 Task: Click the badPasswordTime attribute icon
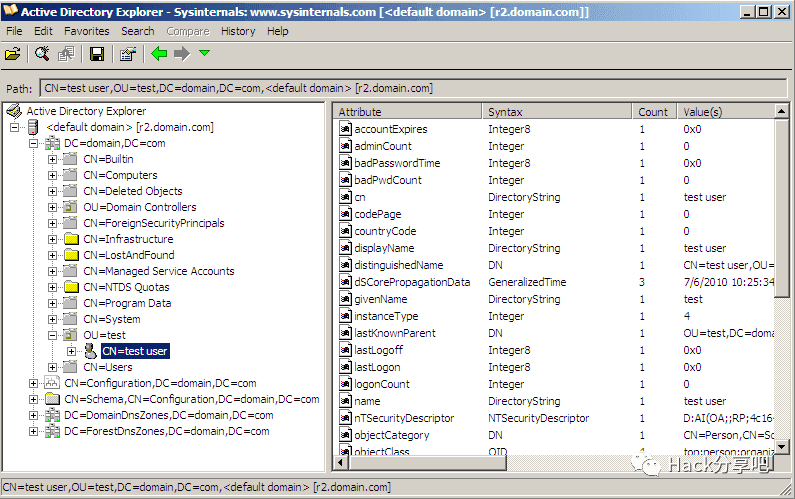pos(345,163)
